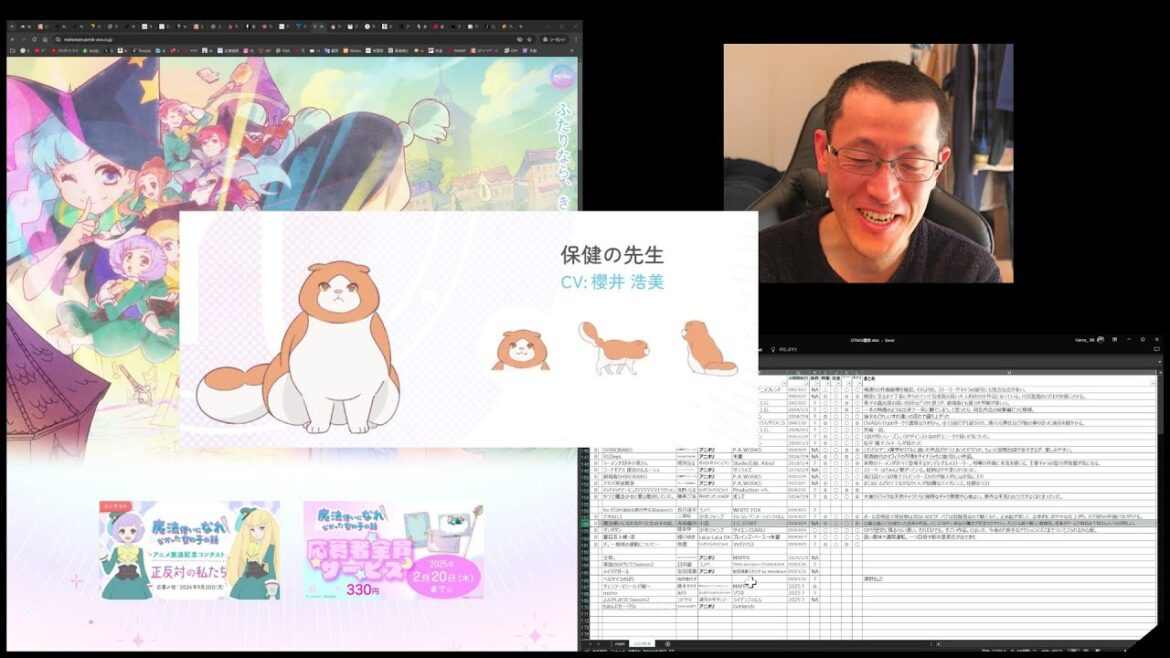Add a new Excel sheet with plus icon
1170x658 pixels.
[668, 643]
